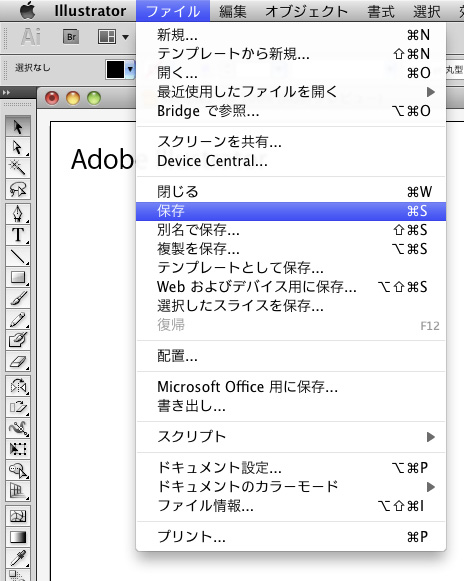464x581 pixels.
Task: Open the Apple menu
Action: click(x=27, y=10)
